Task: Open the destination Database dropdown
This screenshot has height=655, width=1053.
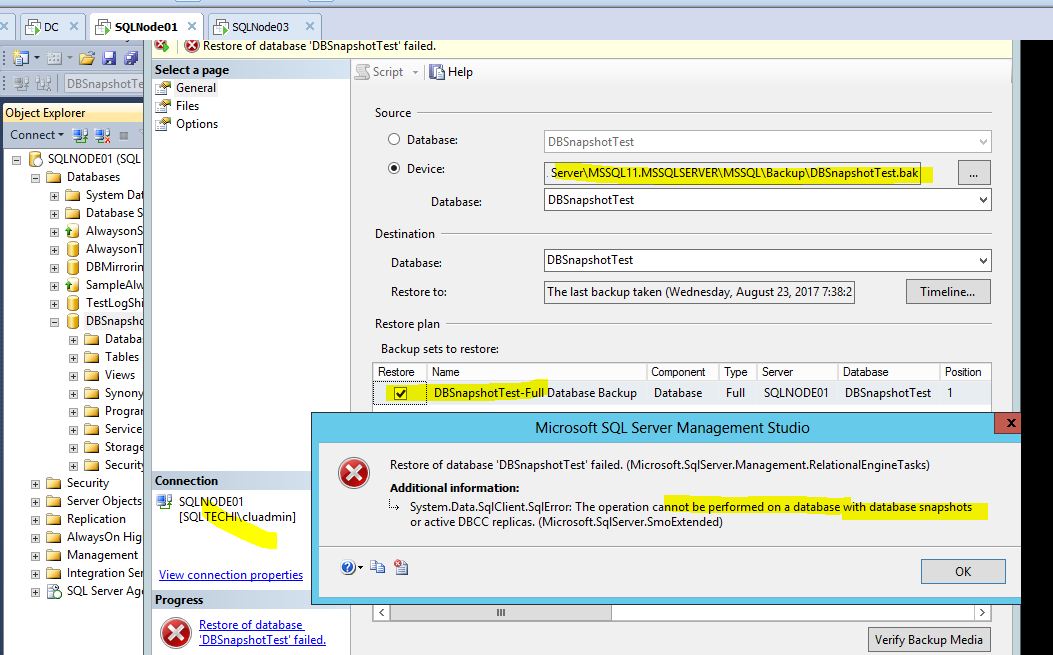Action: point(985,262)
